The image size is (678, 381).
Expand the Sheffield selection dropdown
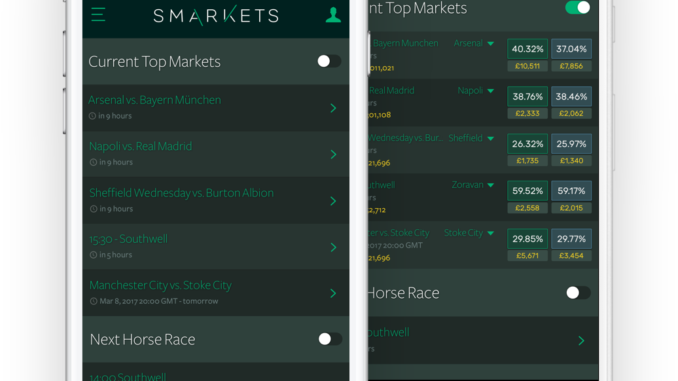coord(490,138)
